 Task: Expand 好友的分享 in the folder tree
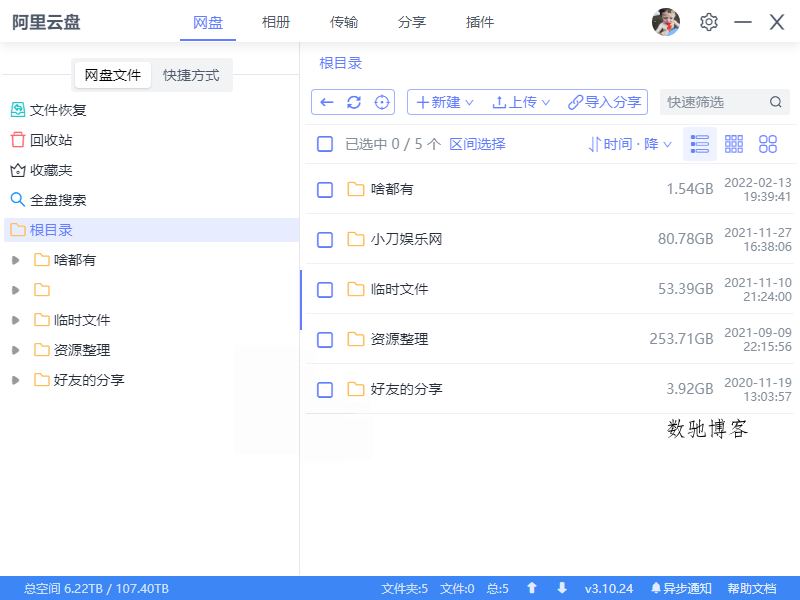[16, 380]
